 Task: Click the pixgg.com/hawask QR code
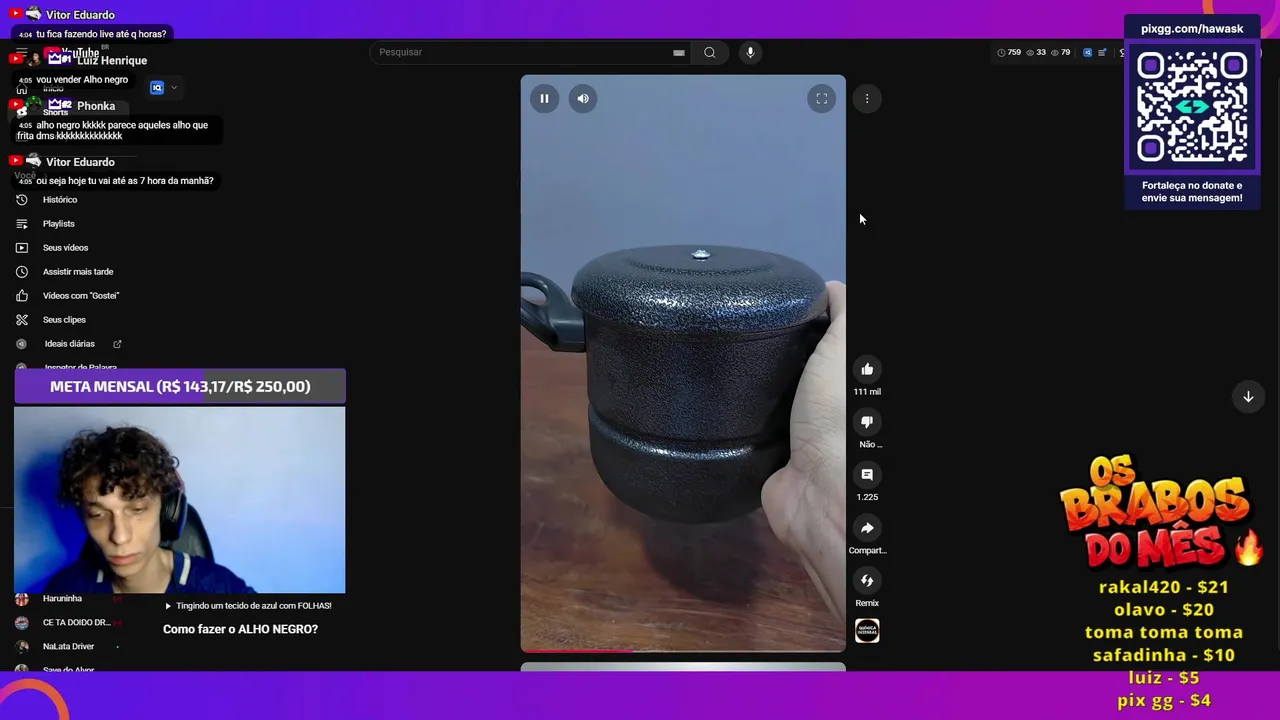[1192, 107]
